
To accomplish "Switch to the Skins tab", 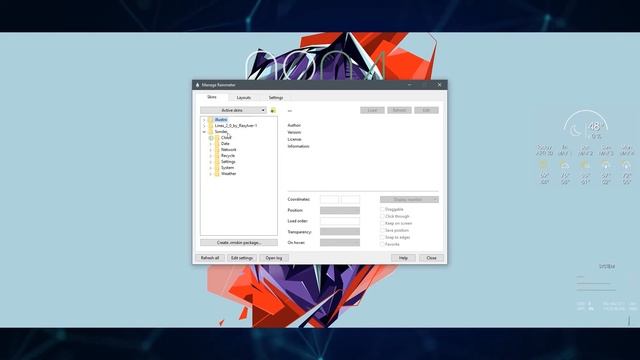I will coord(212,97).
